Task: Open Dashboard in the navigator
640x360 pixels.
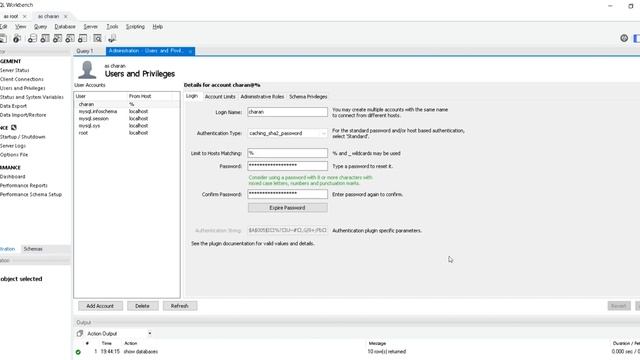Action: tap(13, 177)
